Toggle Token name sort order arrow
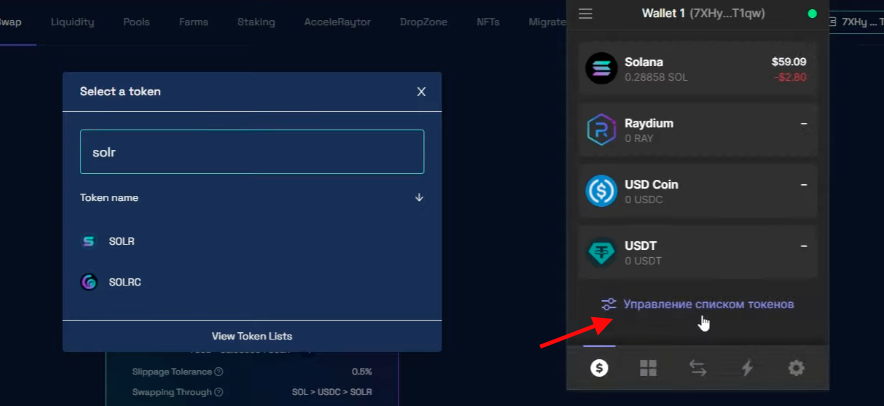Screen dimensions: 884x406 tap(419, 197)
